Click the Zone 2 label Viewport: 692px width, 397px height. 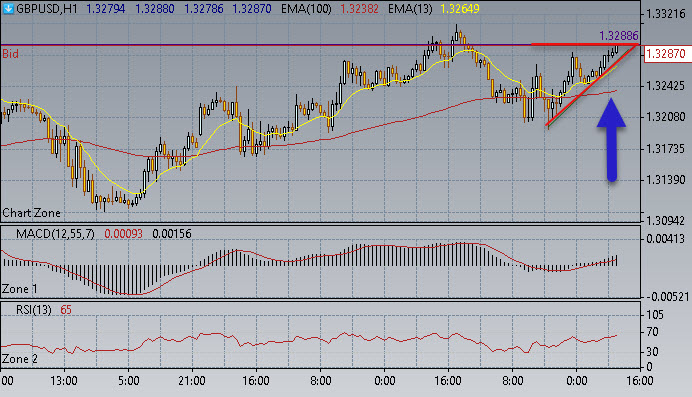point(20,359)
